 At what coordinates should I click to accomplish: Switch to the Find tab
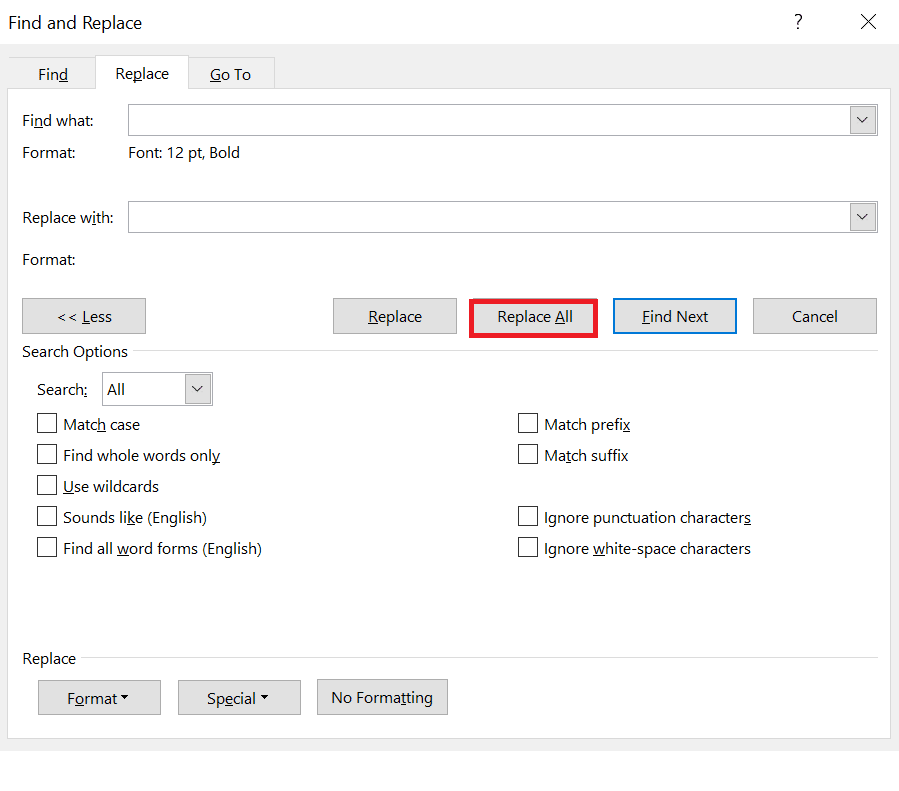click(53, 74)
